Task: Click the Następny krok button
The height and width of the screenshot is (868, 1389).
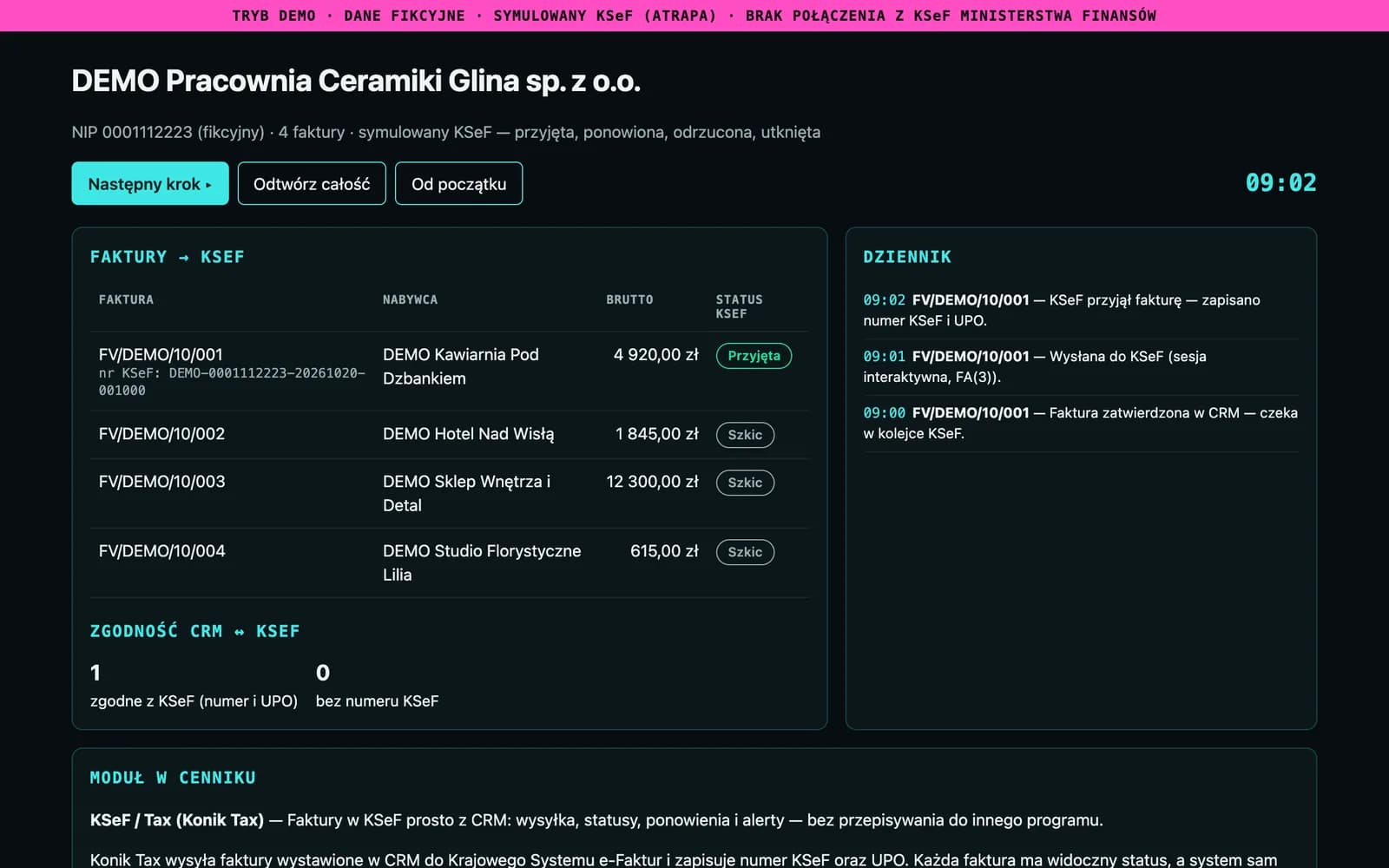Action: (150, 183)
